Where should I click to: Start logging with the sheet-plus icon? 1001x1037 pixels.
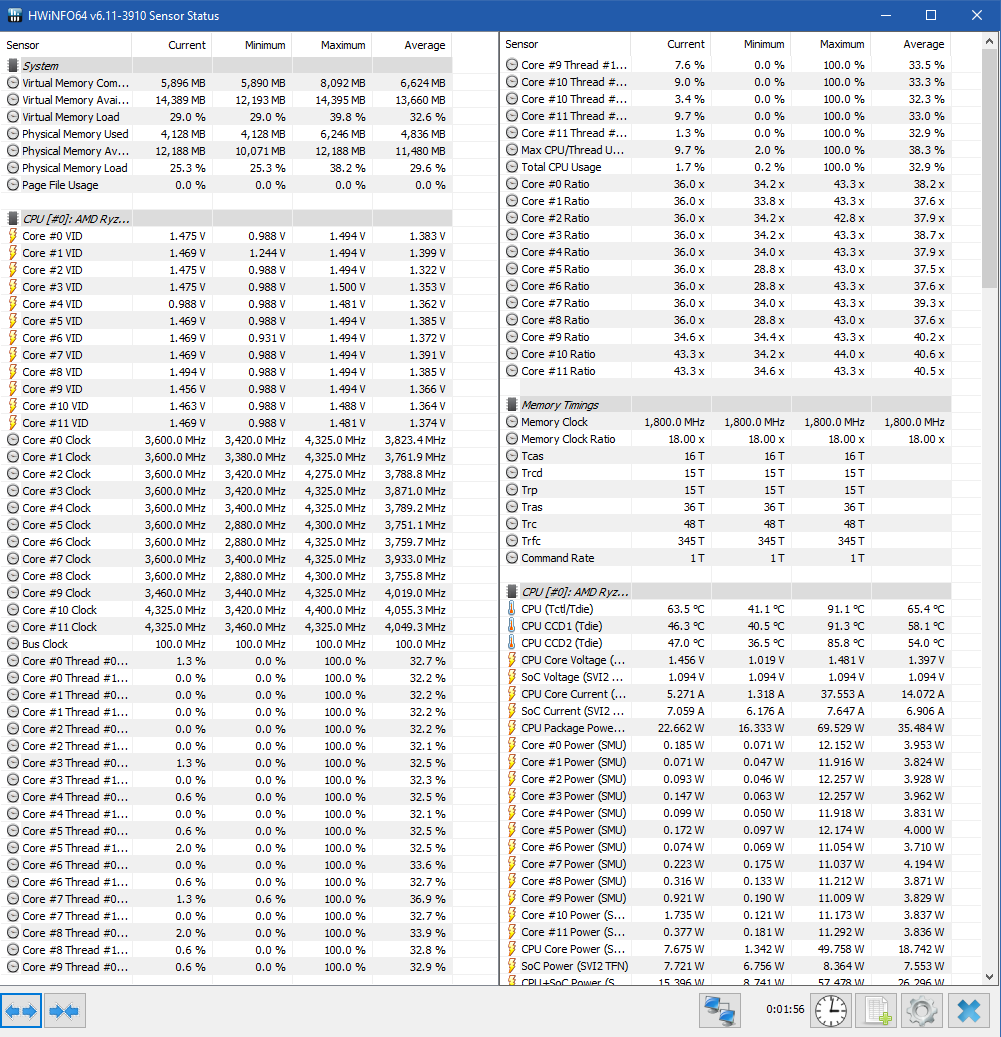[x=877, y=1011]
